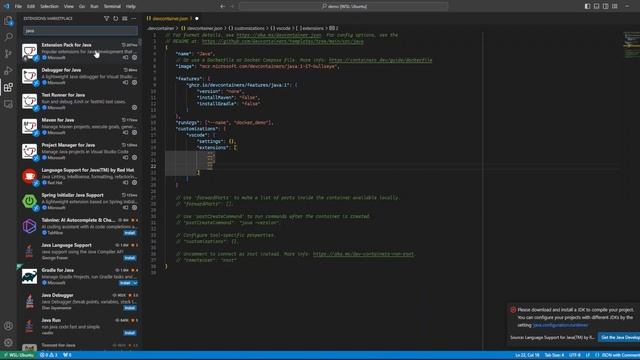Screen dimensions: 640x360
Task: Open Extensions views and more actions menu
Action: click(x=133, y=18)
